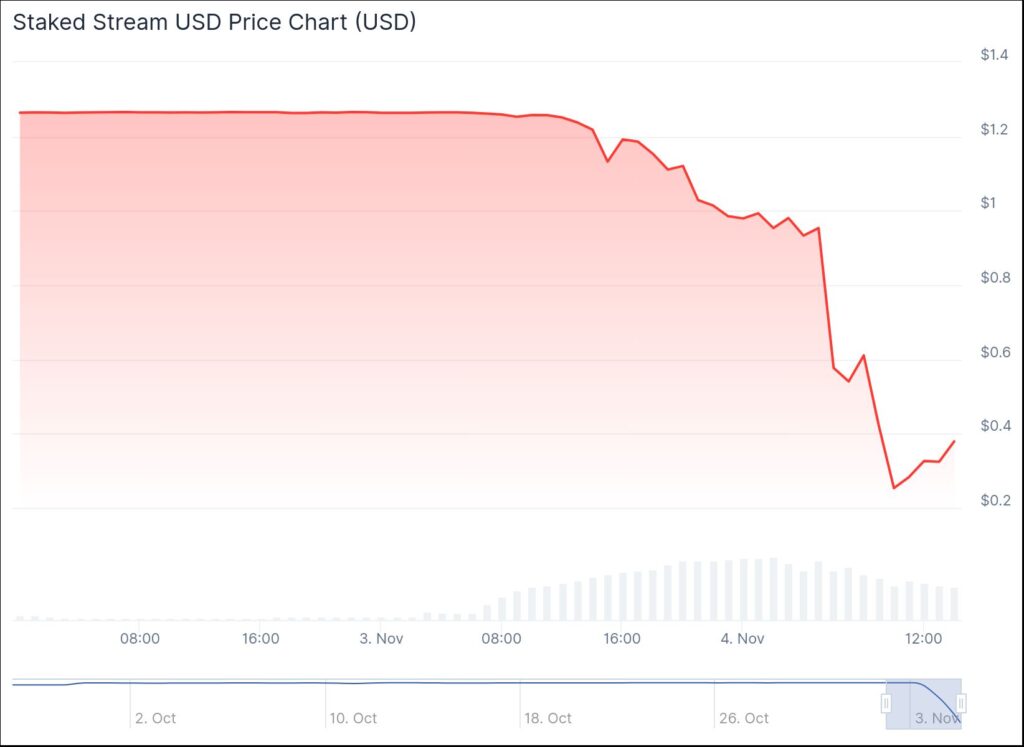Click the final endpoint of the red price line

tap(954, 441)
